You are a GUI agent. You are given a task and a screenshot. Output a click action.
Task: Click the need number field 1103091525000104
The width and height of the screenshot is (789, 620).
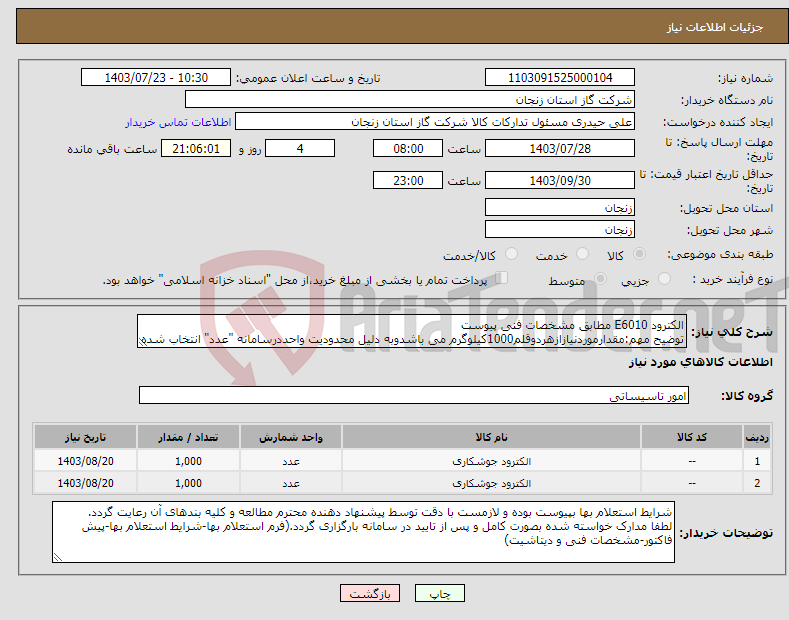(560, 78)
